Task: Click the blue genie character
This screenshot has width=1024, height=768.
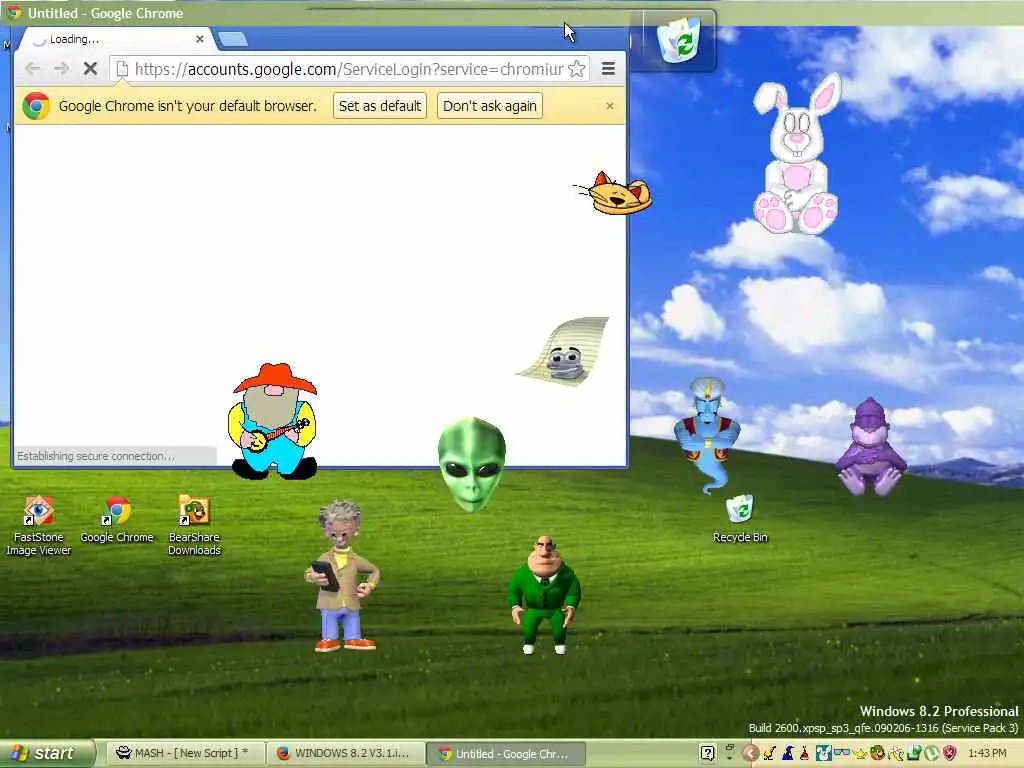Action: click(x=707, y=434)
